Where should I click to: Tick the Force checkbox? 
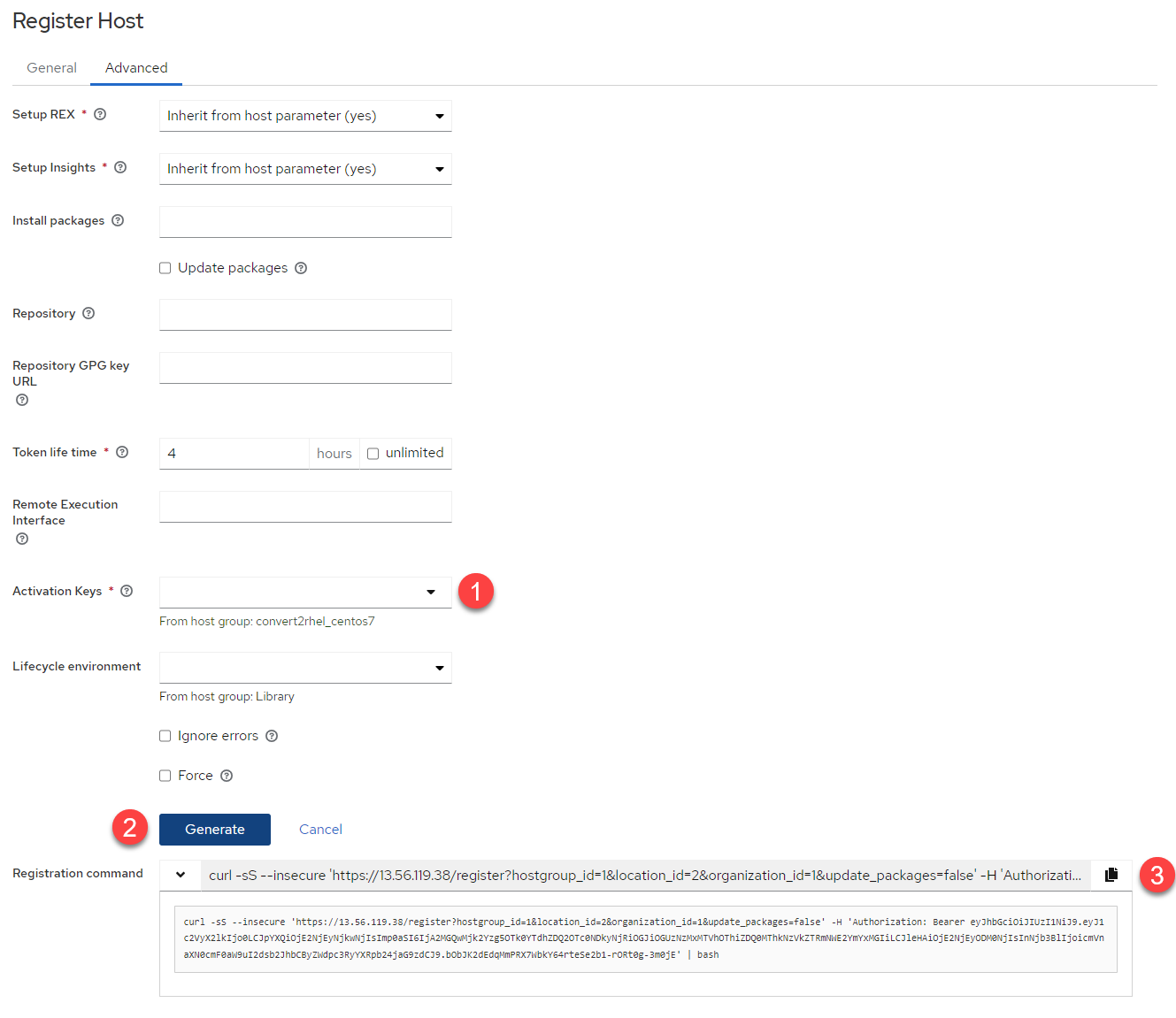[165, 776]
